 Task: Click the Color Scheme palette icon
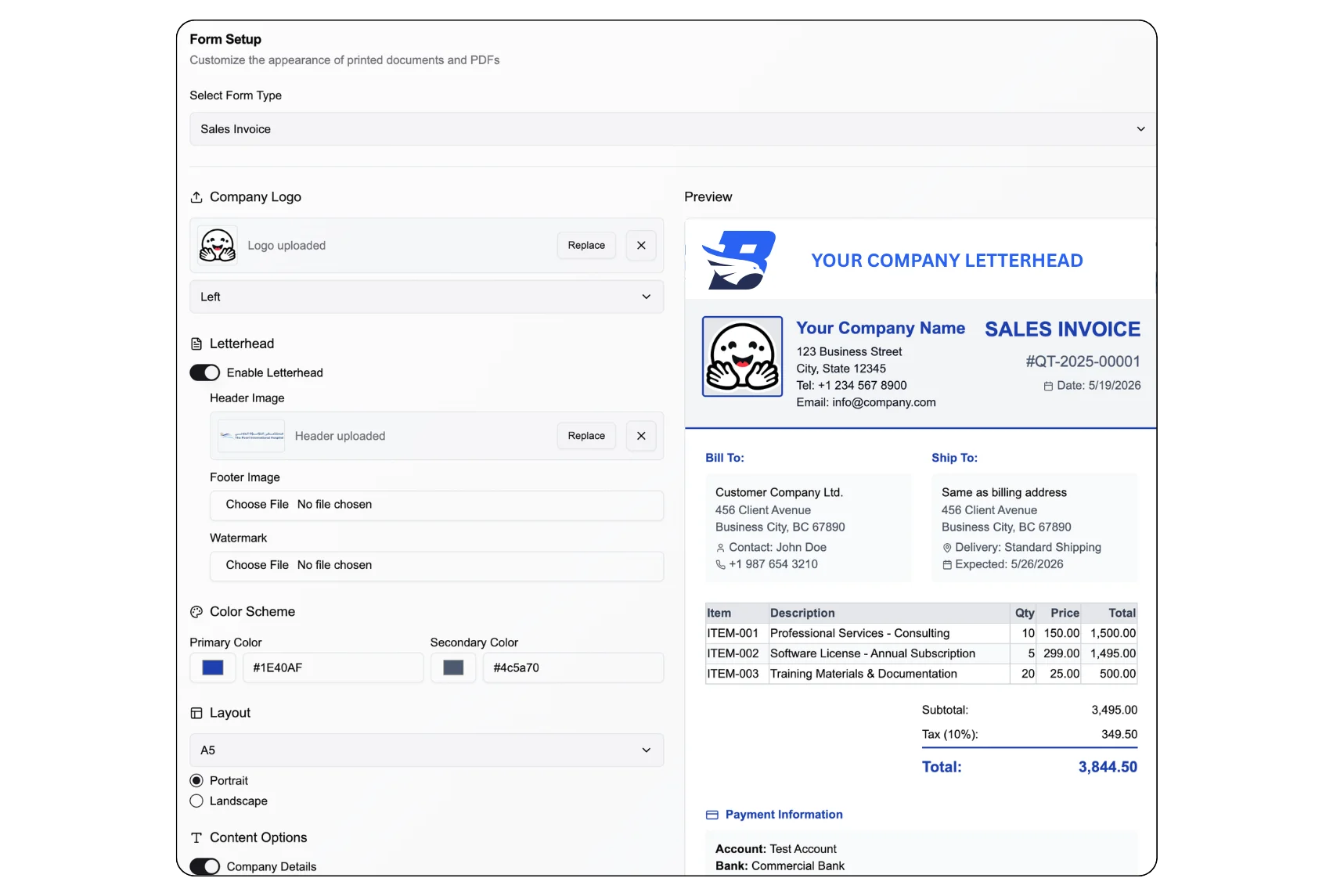coord(196,612)
